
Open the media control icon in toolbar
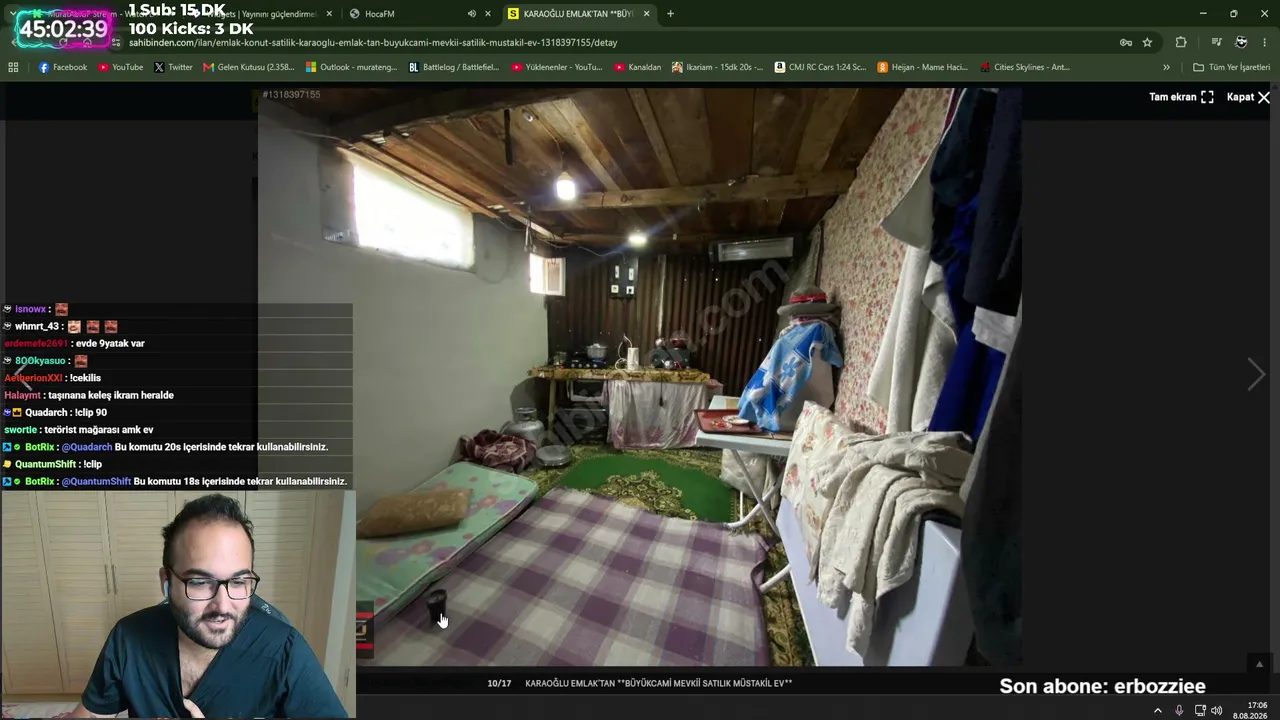(1216, 43)
